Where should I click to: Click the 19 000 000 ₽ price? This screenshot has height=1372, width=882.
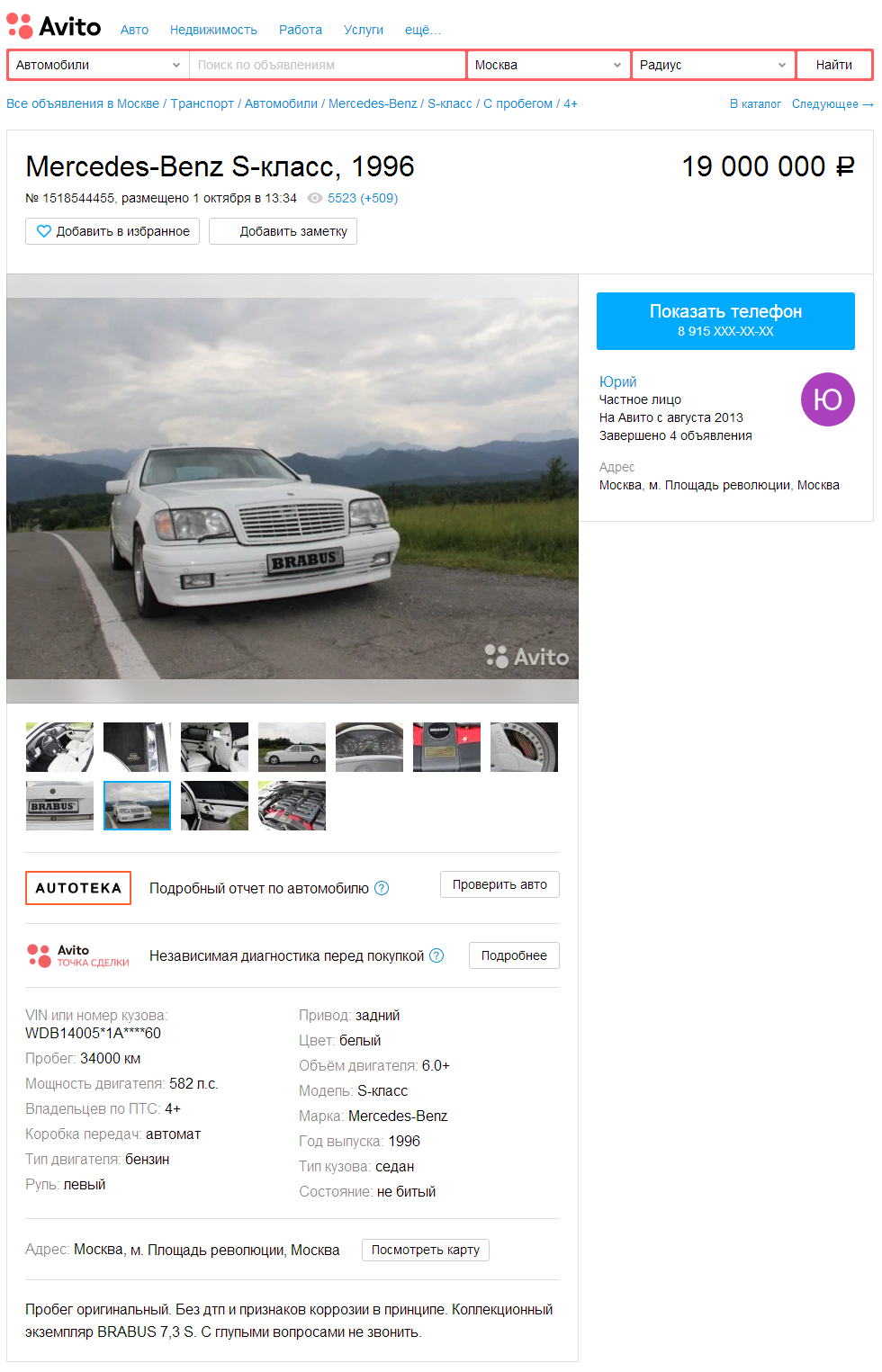click(768, 166)
